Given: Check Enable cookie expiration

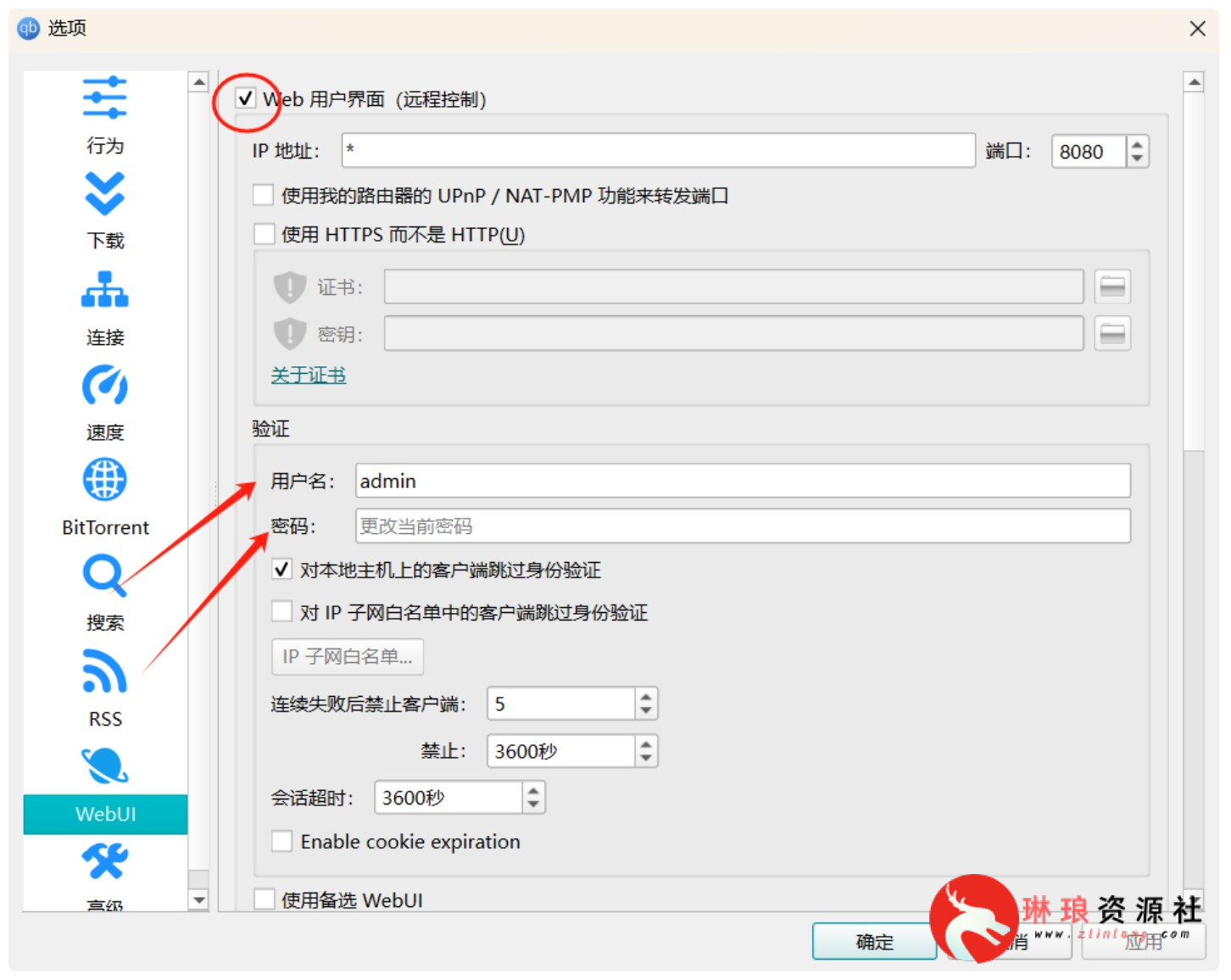Looking at the screenshot, I should point(281,841).
